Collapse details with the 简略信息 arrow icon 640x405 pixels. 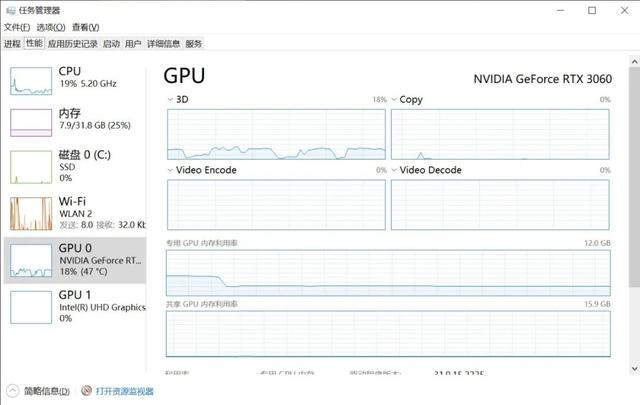12,391
